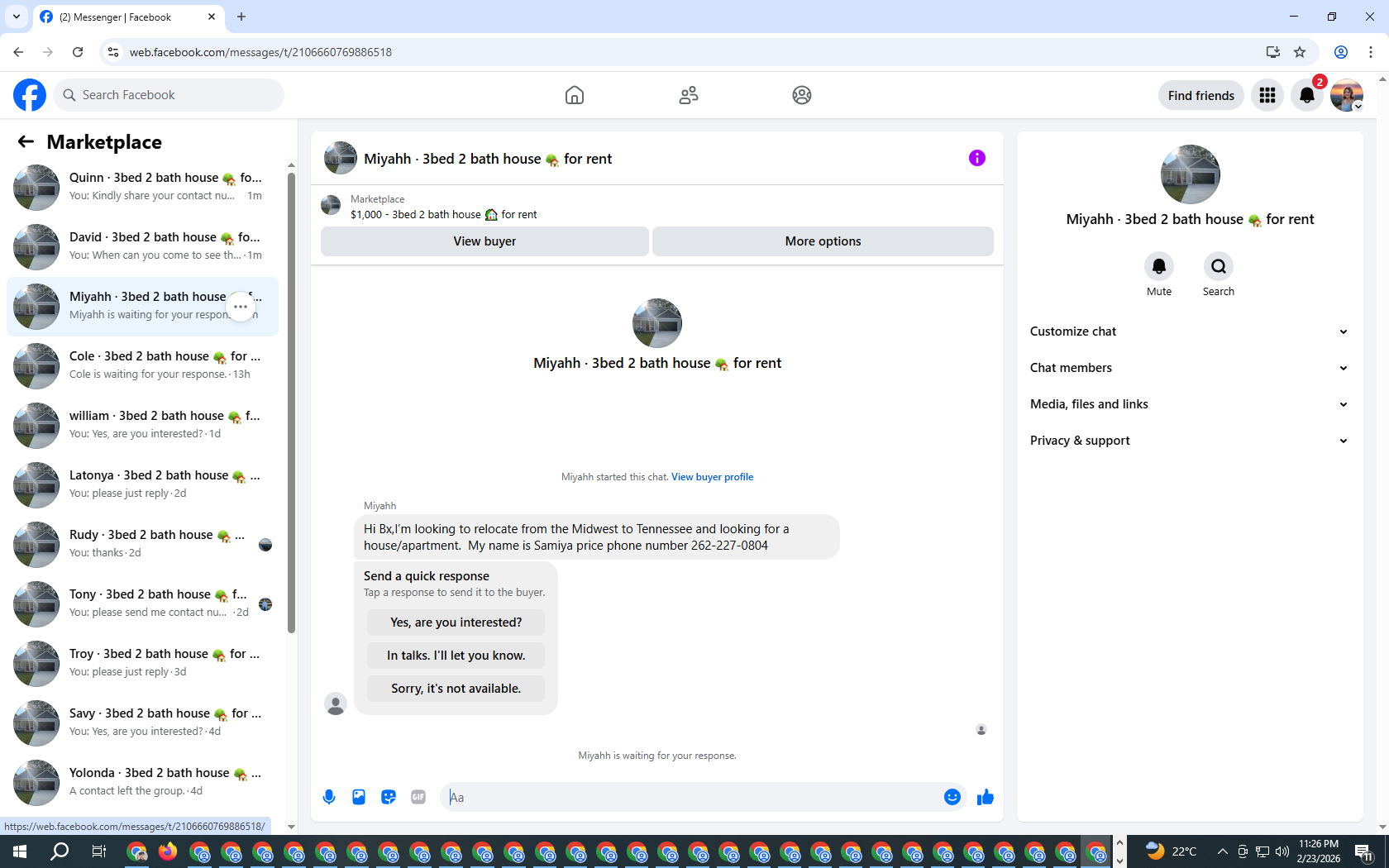Open emoji picker in message box
Image resolution: width=1389 pixels, height=868 pixels.
click(x=952, y=797)
